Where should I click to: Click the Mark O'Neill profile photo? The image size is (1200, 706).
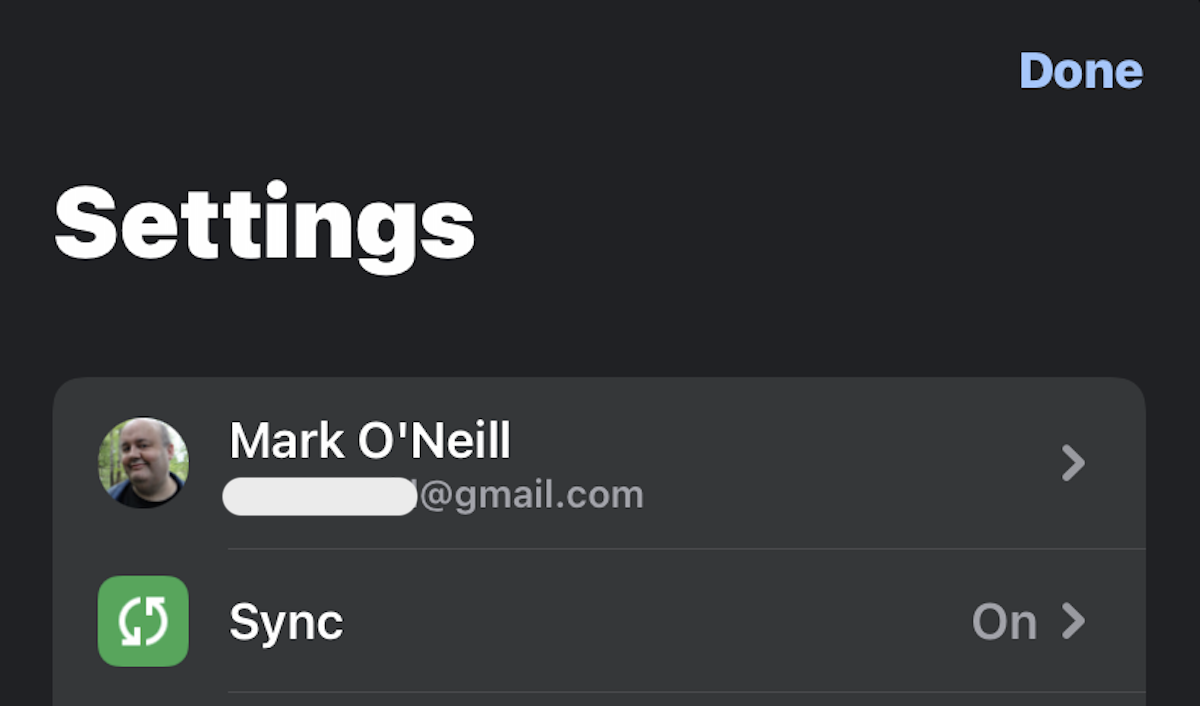[x=143, y=463]
